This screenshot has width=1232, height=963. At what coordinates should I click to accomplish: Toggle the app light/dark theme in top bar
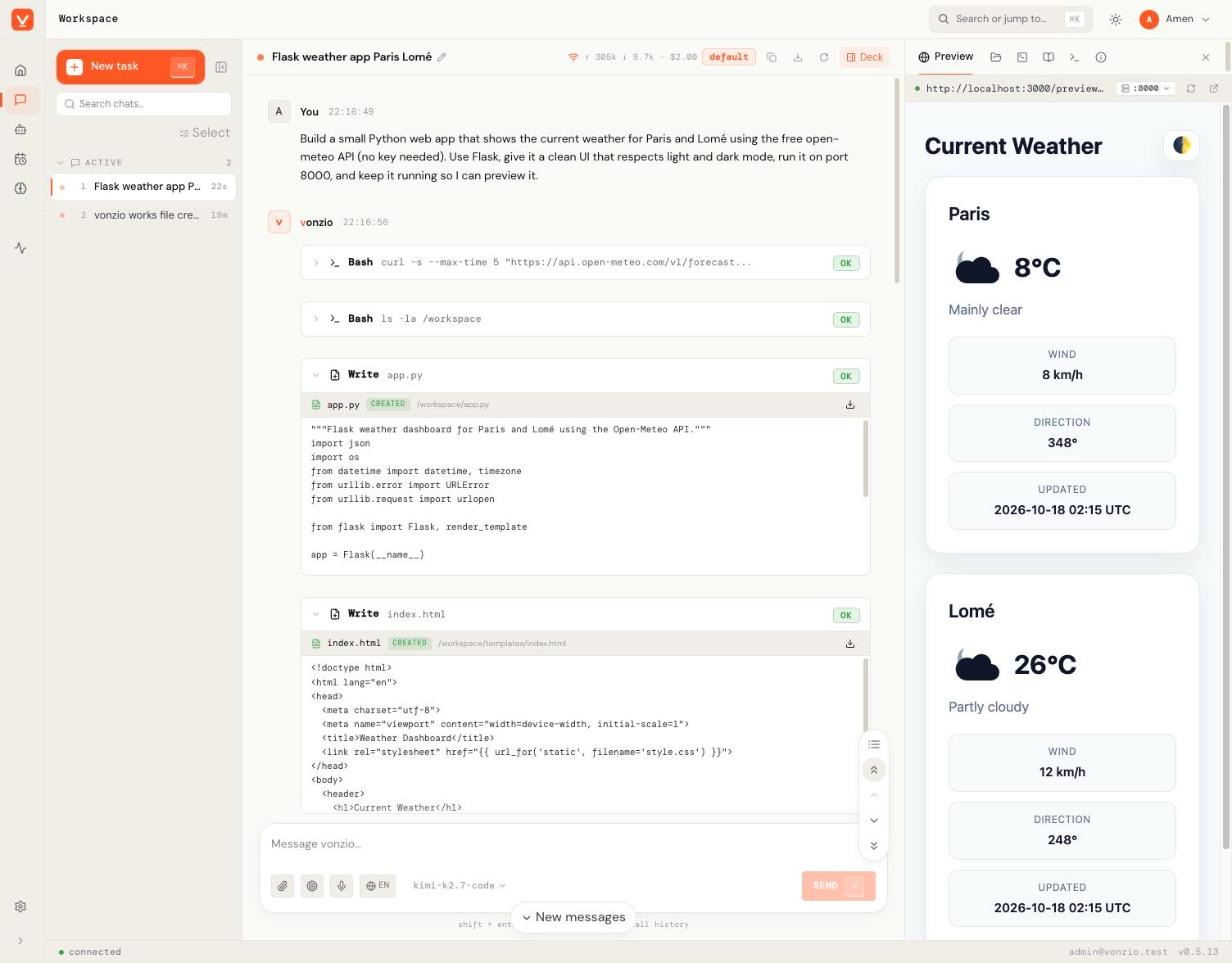pyautogui.click(x=1115, y=19)
